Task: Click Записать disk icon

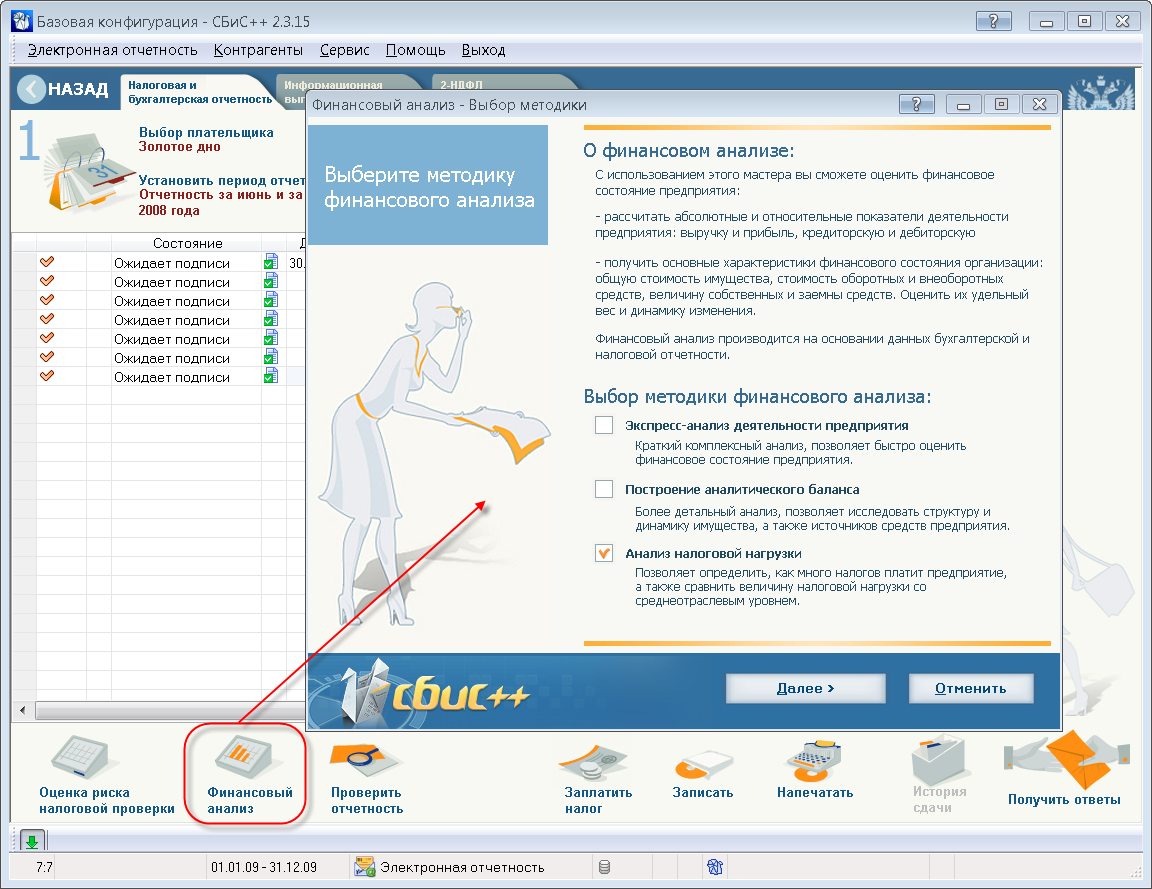Action: tap(703, 765)
